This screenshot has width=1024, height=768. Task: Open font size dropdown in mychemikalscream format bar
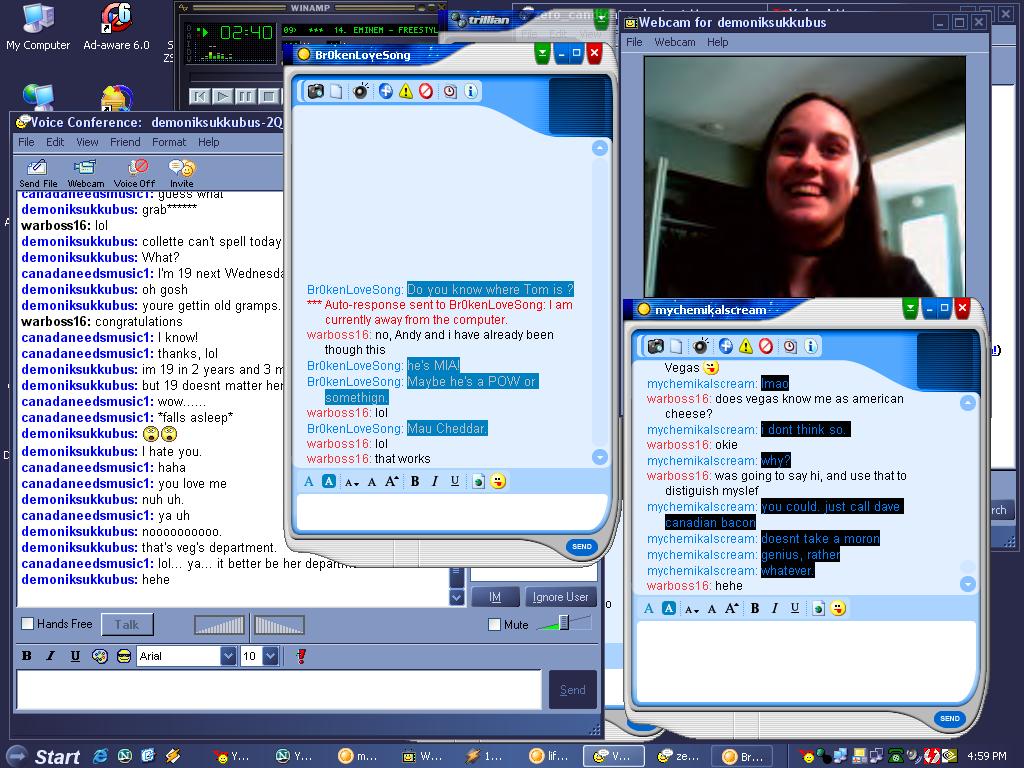click(x=692, y=609)
